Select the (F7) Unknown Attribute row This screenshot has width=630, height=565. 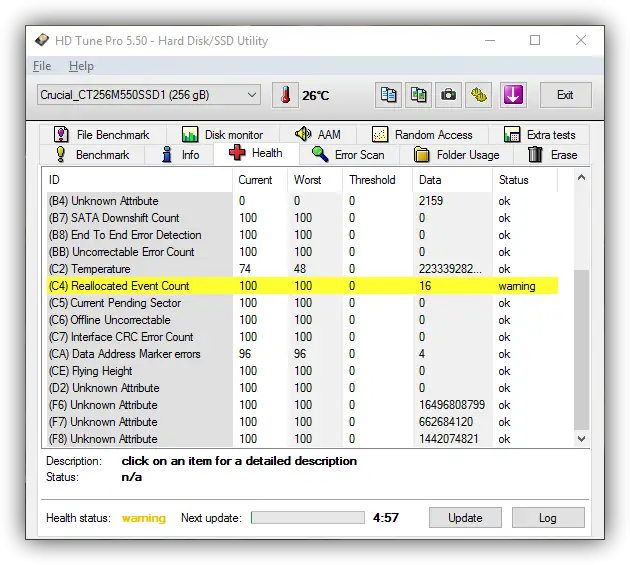click(x=302, y=422)
